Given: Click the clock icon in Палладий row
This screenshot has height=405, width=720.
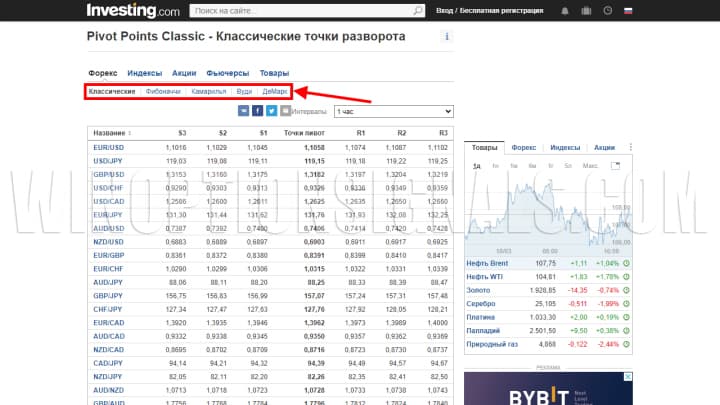Looking at the screenshot, I should click(x=626, y=331).
